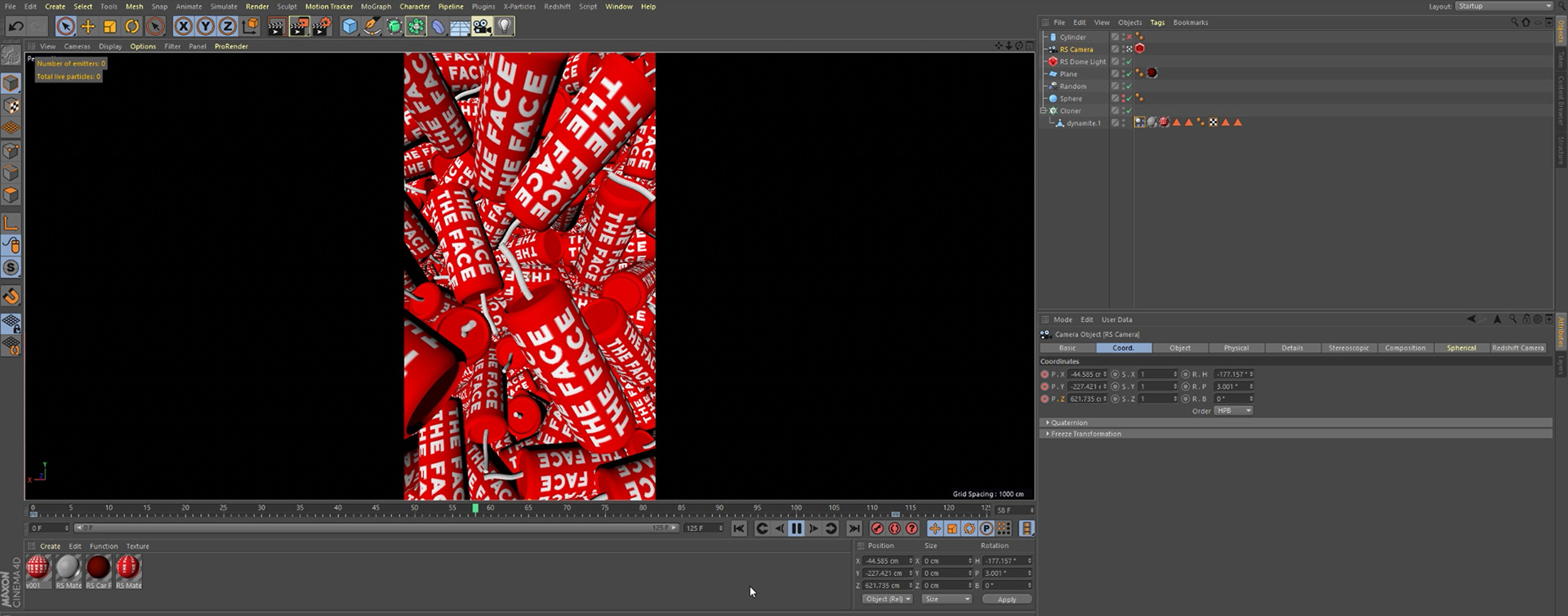Viewport: 1568px width, 616px height.
Task: Toggle Autokeying button
Action: coord(895,529)
